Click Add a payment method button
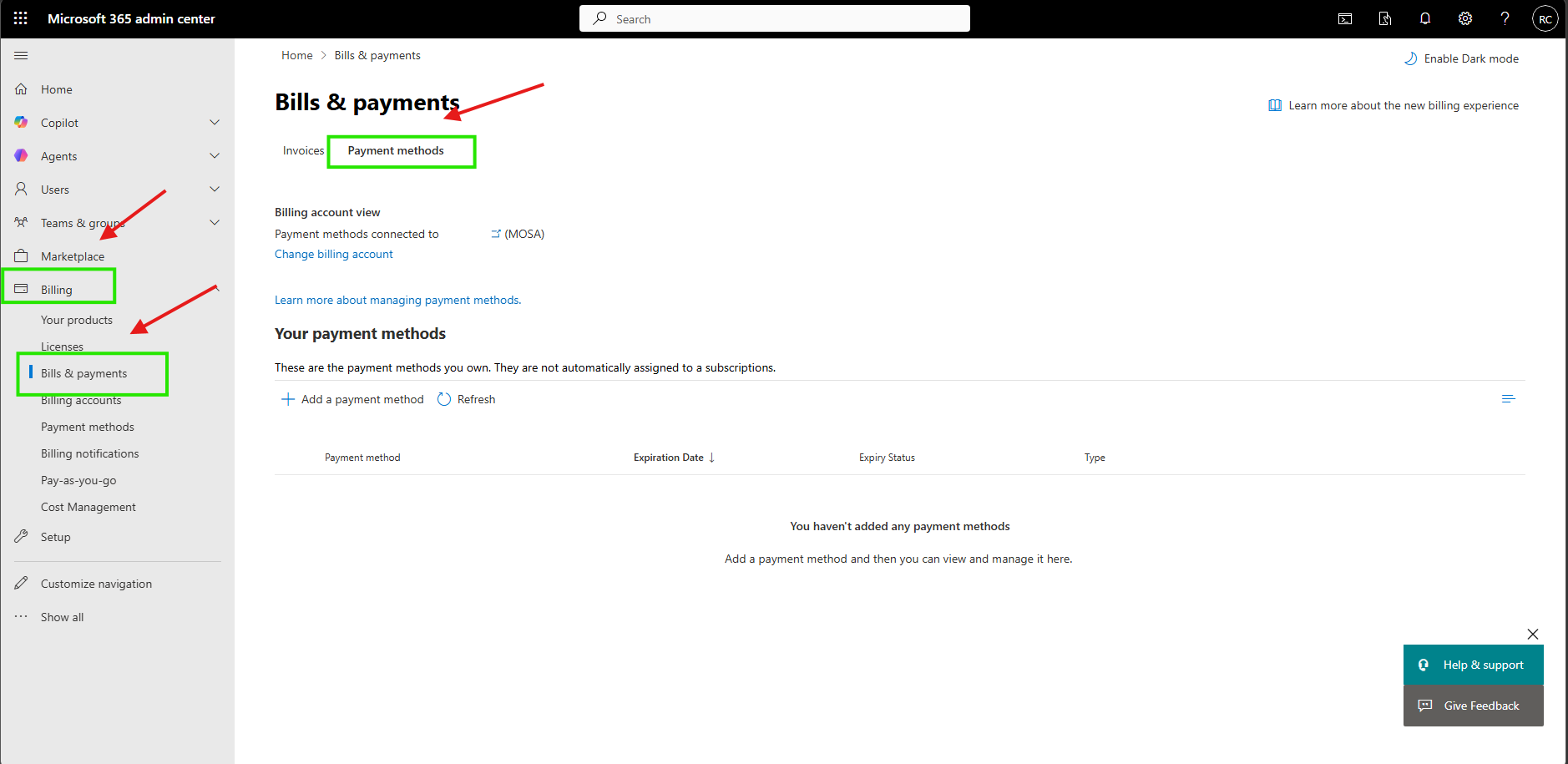This screenshot has width=1568, height=764. point(352,399)
